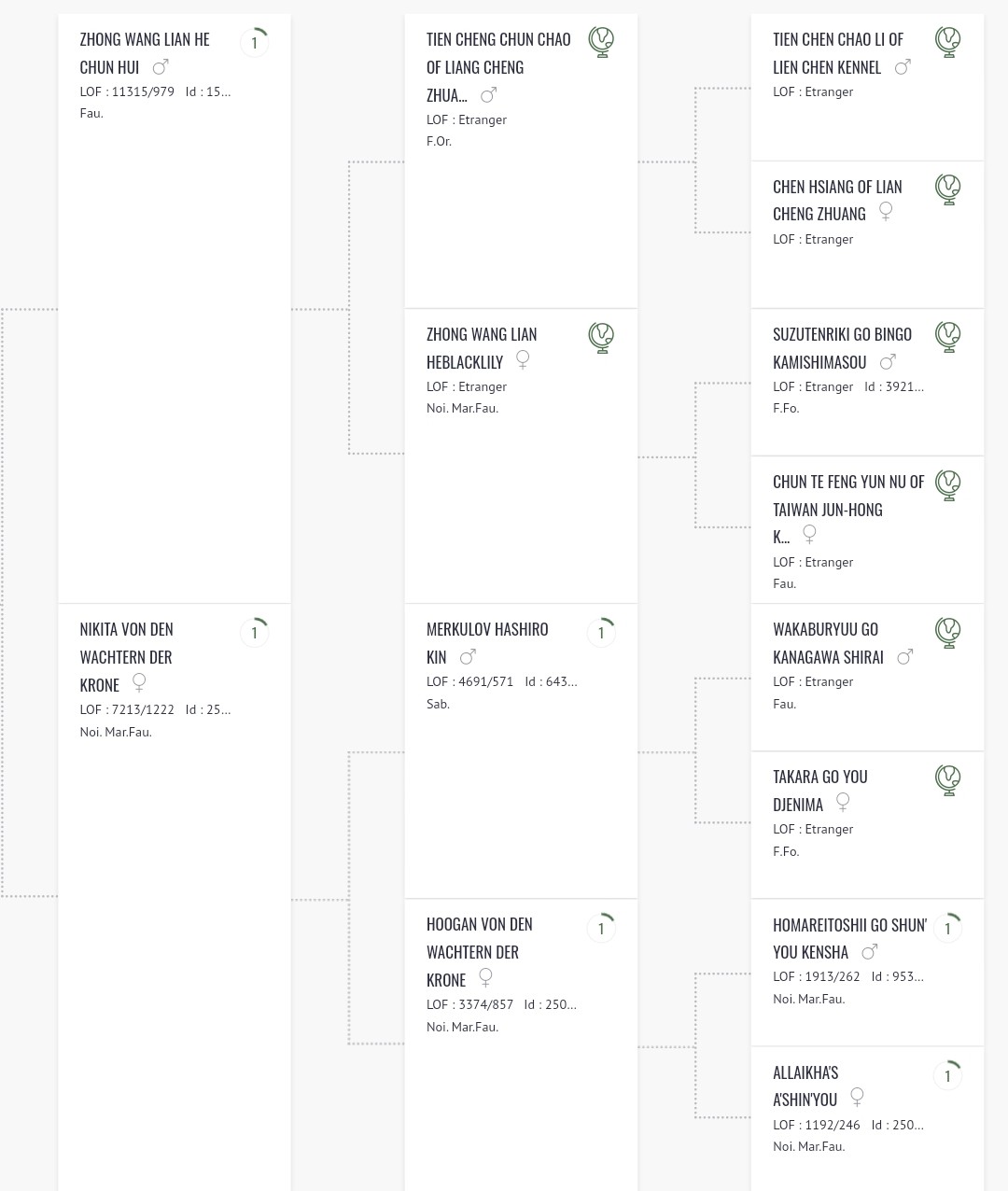Click circular 1 badge on Allaikha's A'Shin'You

tap(947, 1076)
